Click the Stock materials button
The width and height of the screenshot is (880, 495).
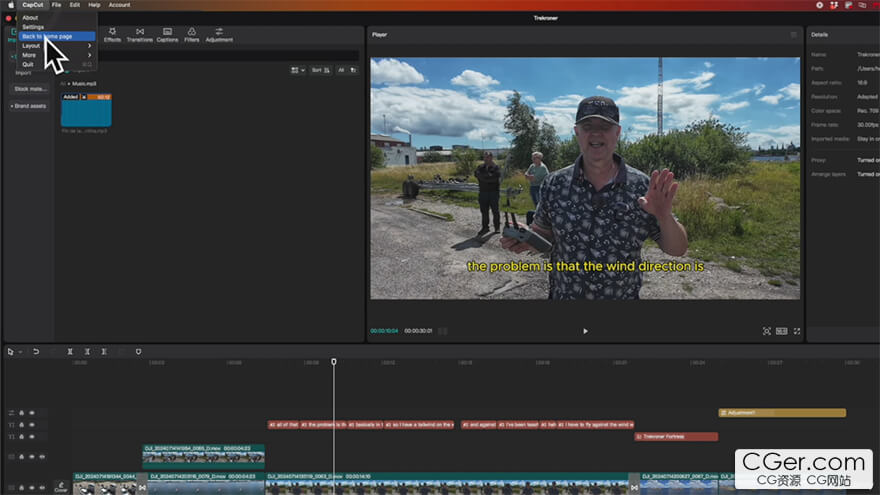pos(29,89)
